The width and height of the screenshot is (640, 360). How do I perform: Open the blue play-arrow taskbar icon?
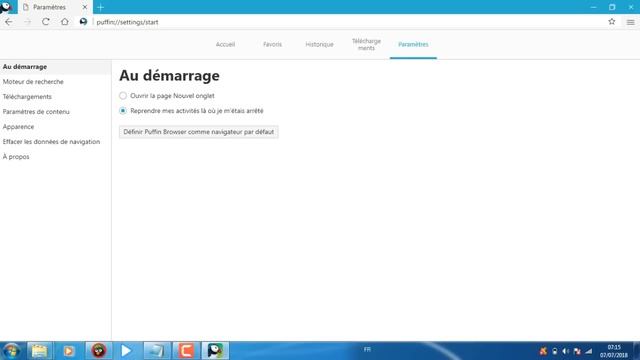point(127,351)
